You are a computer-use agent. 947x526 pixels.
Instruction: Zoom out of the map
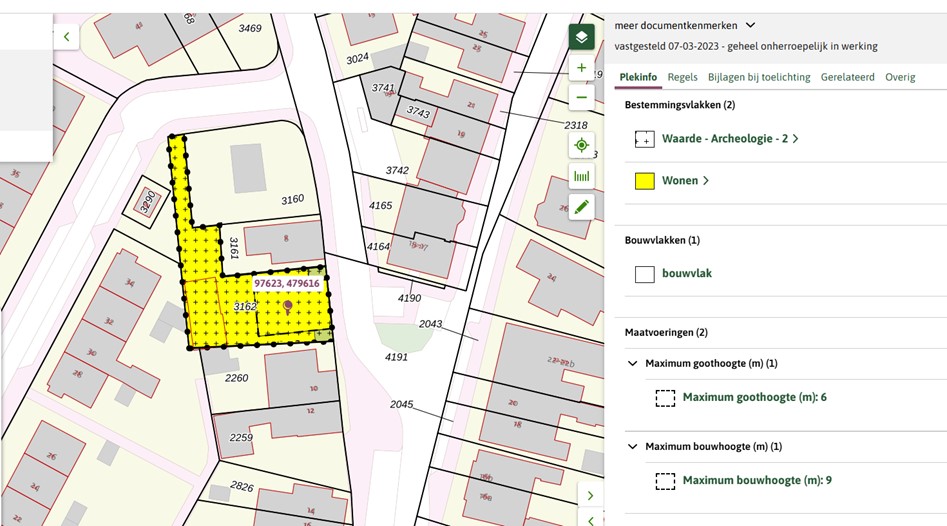coord(581,97)
